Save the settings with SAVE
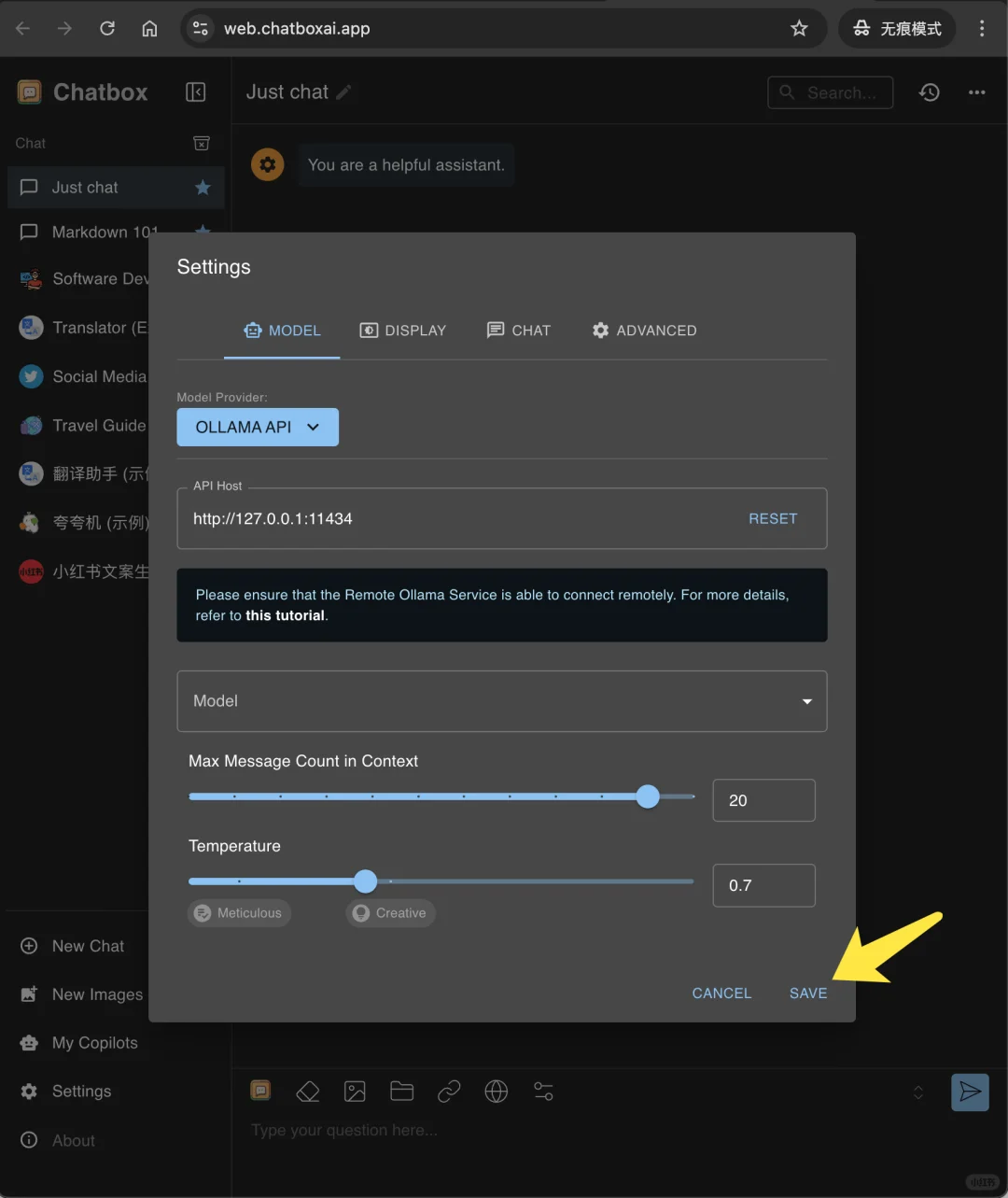This screenshot has height=1198, width=1008. point(808,994)
